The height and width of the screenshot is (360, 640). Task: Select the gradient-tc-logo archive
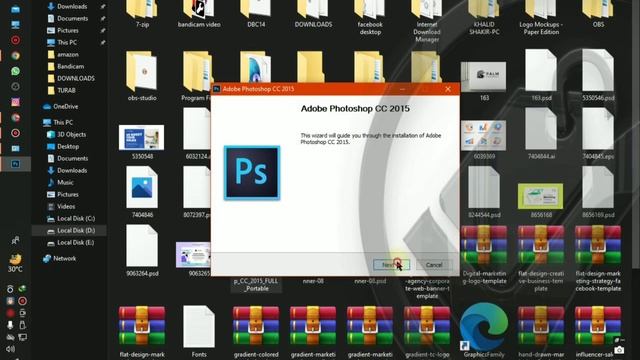pos(427,331)
